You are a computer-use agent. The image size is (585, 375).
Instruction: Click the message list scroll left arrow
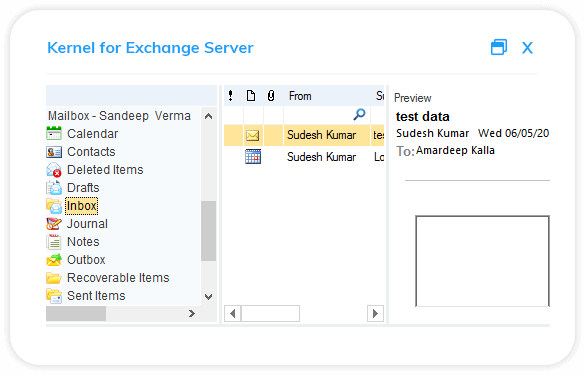click(x=232, y=313)
